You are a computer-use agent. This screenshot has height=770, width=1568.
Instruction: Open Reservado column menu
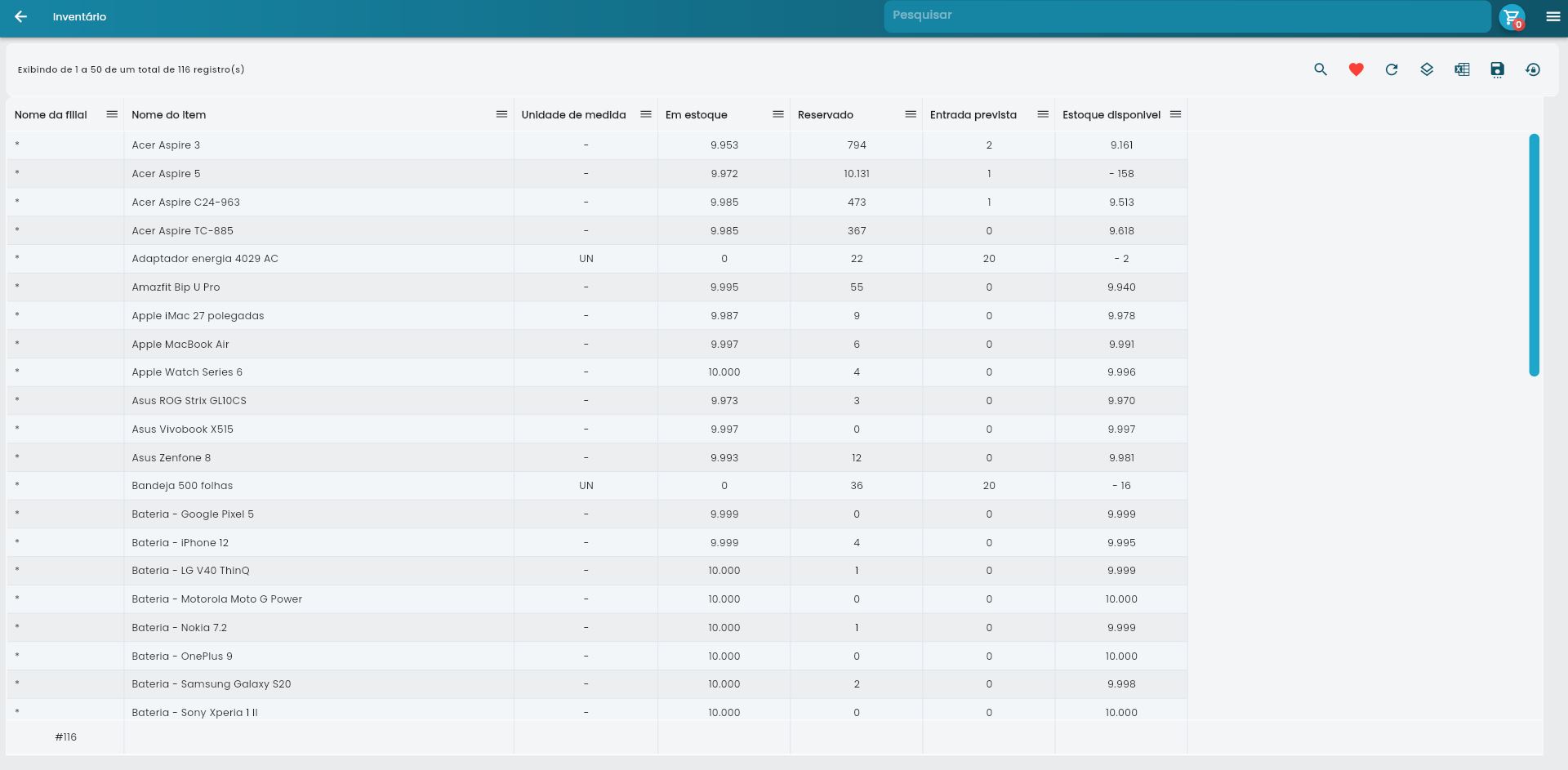point(911,114)
